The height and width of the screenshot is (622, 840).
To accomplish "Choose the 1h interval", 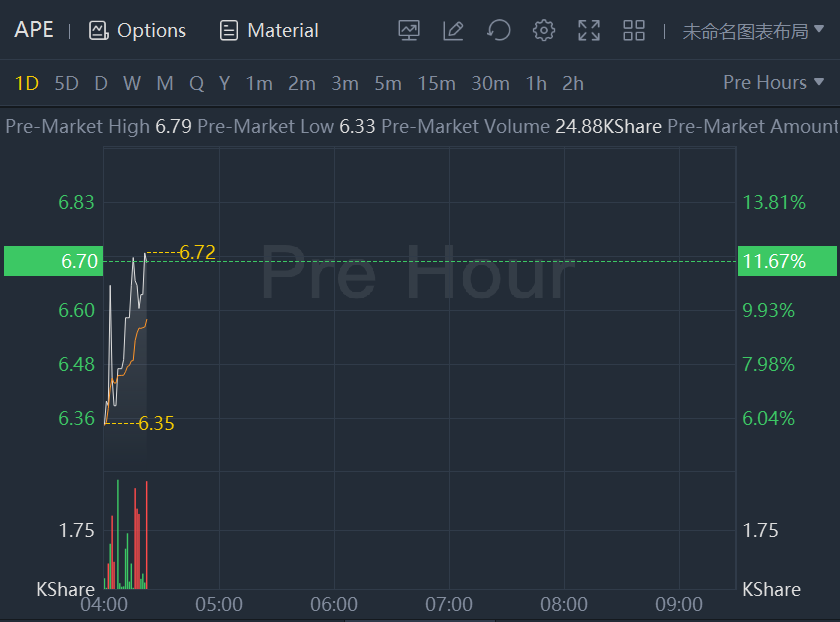I will click(536, 83).
